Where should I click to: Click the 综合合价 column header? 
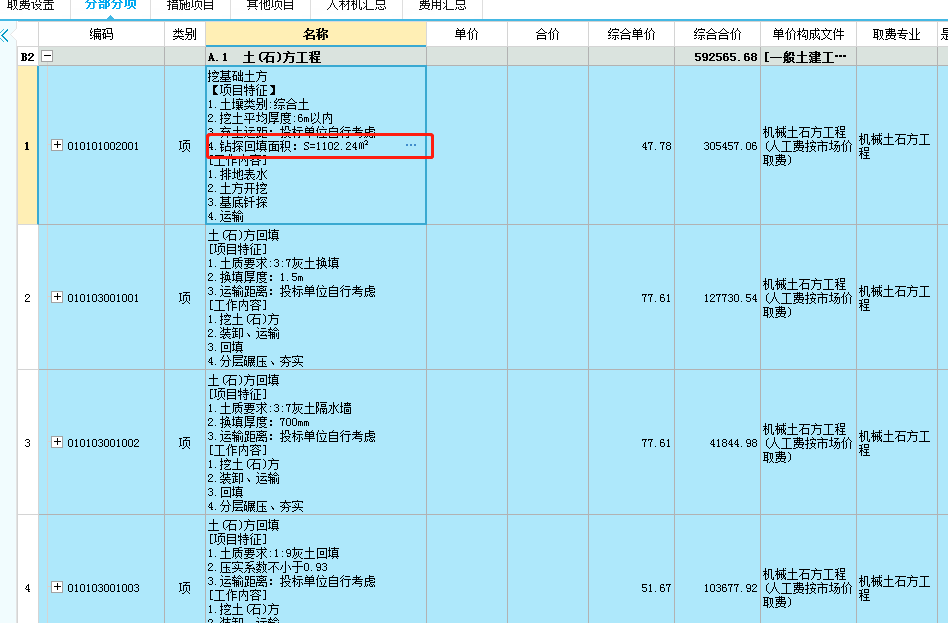tap(717, 34)
